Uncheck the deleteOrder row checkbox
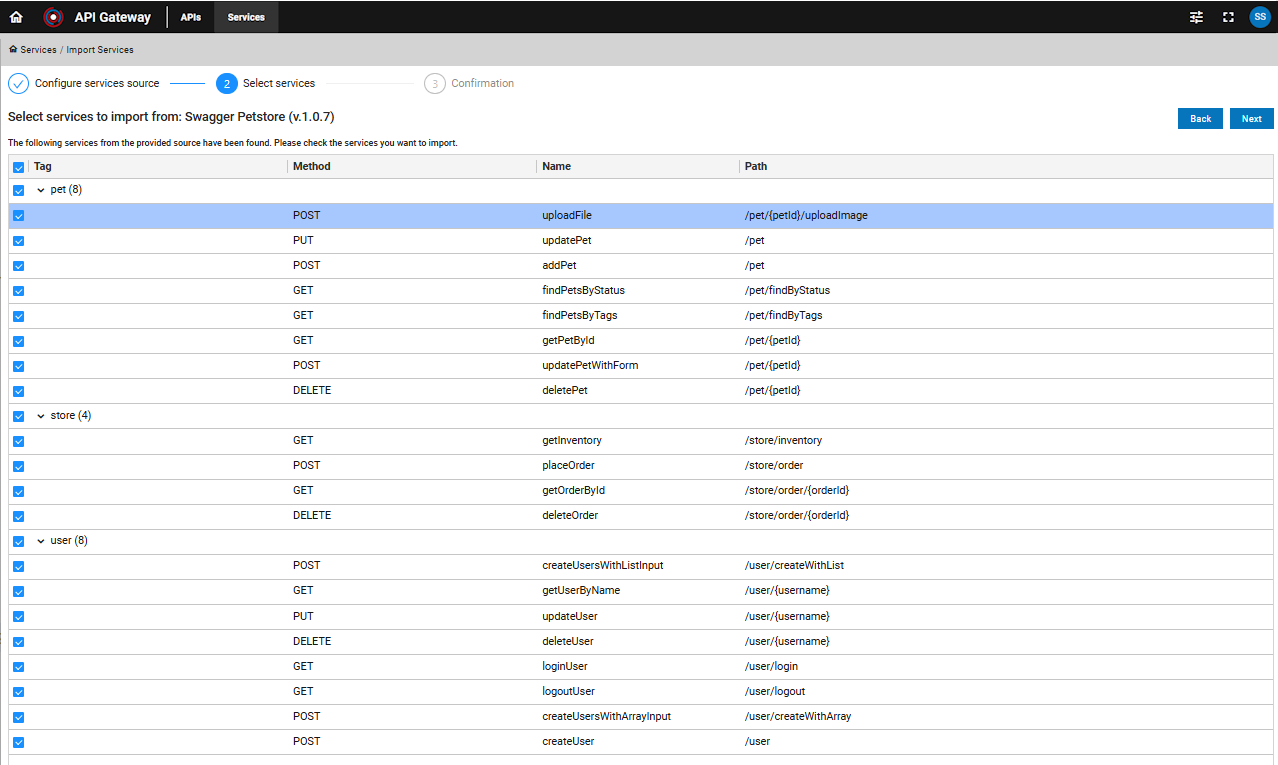Viewport: 1278px width, 765px height. tap(18, 516)
